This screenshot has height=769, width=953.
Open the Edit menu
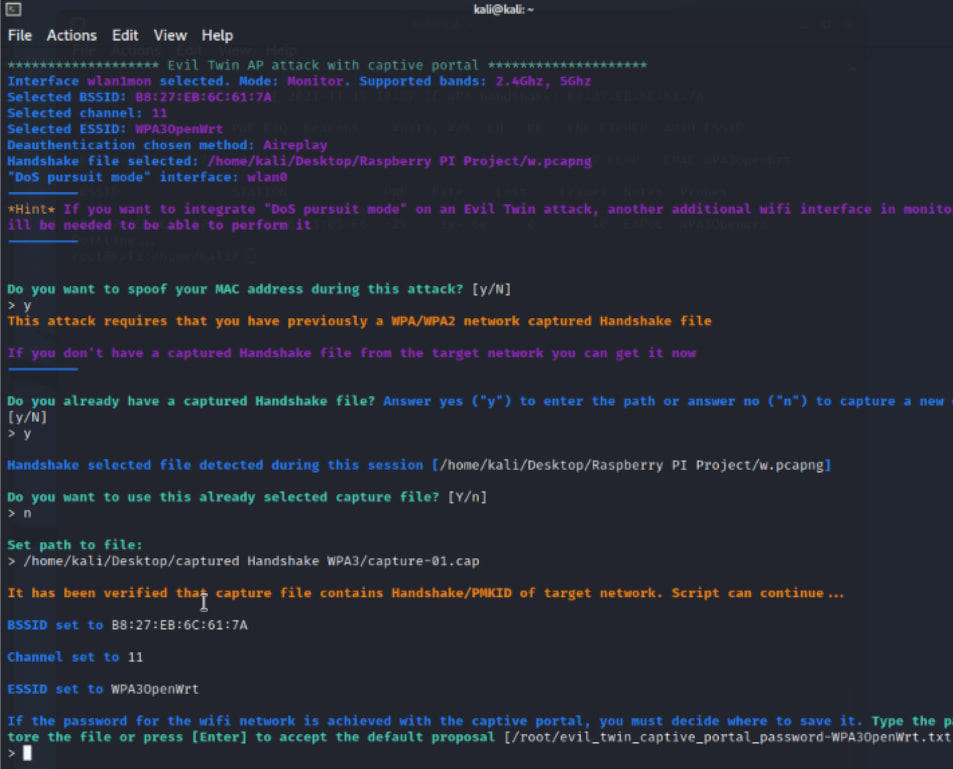click(x=125, y=35)
